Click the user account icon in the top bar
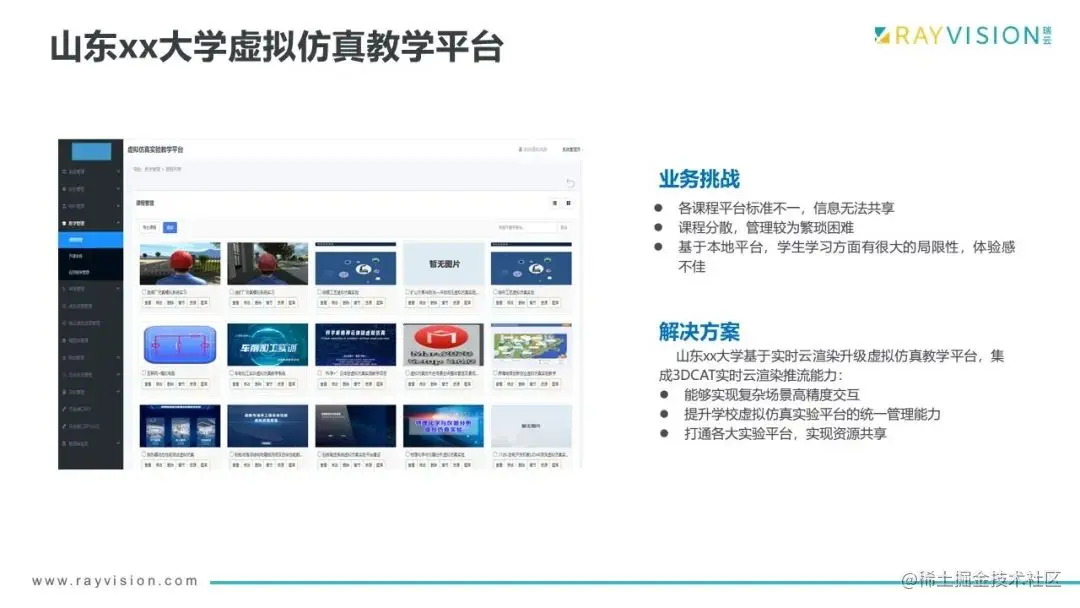This screenshot has width=1080, height=608. pyautogui.click(x=520, y=147)
